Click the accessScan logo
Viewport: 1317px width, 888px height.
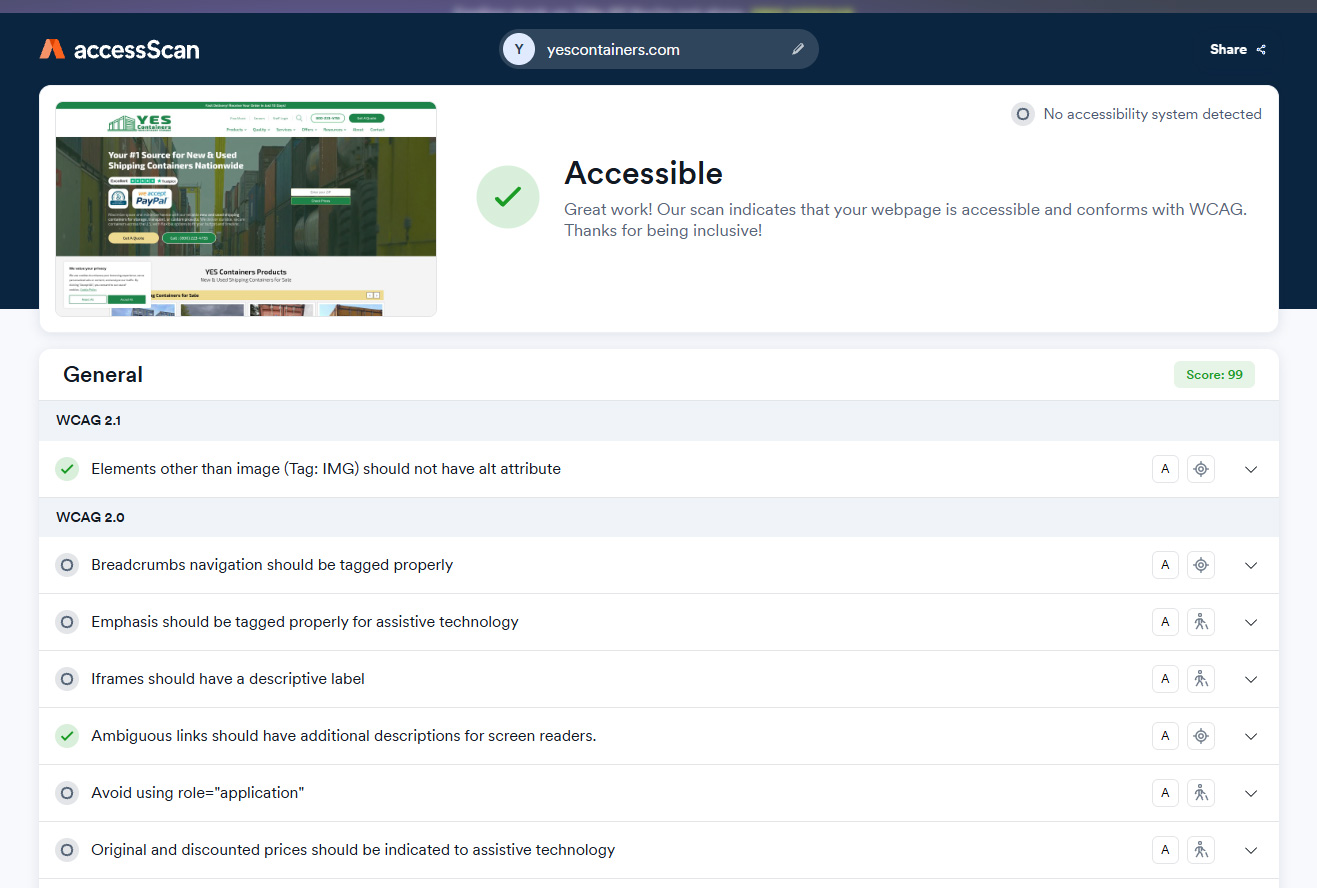119,49
